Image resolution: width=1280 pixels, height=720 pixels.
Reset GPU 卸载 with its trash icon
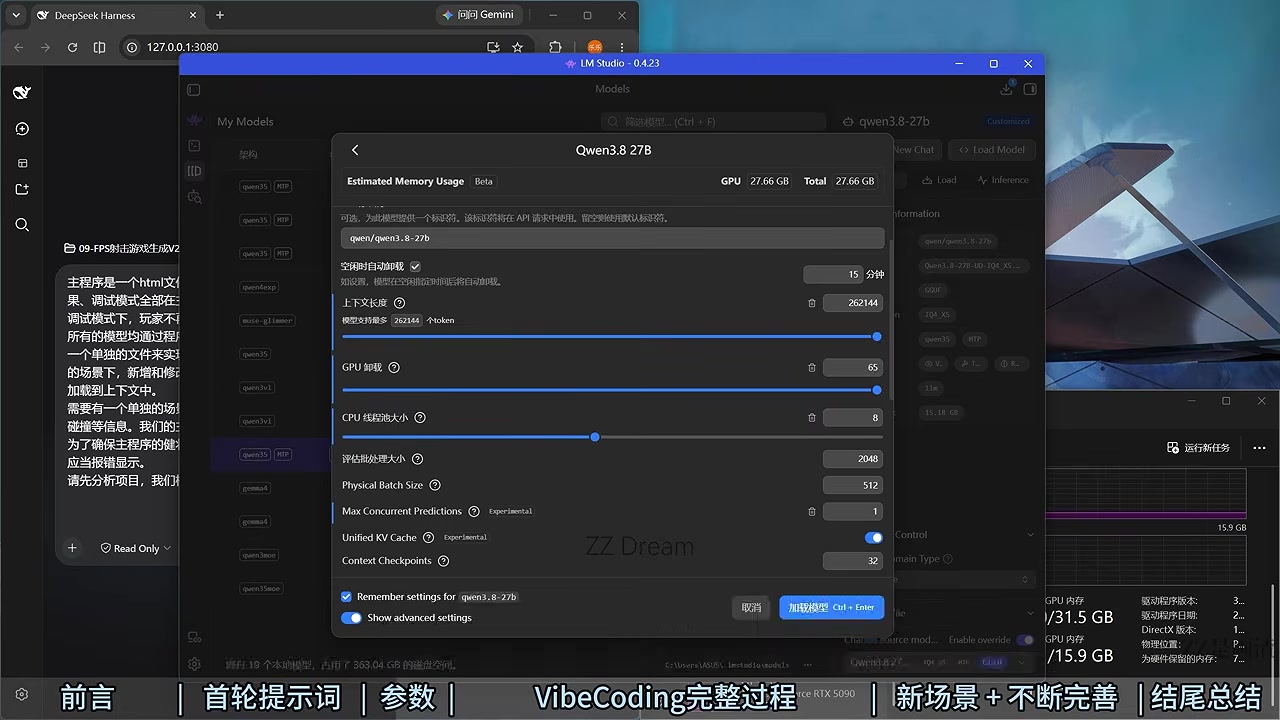point(812,368)
